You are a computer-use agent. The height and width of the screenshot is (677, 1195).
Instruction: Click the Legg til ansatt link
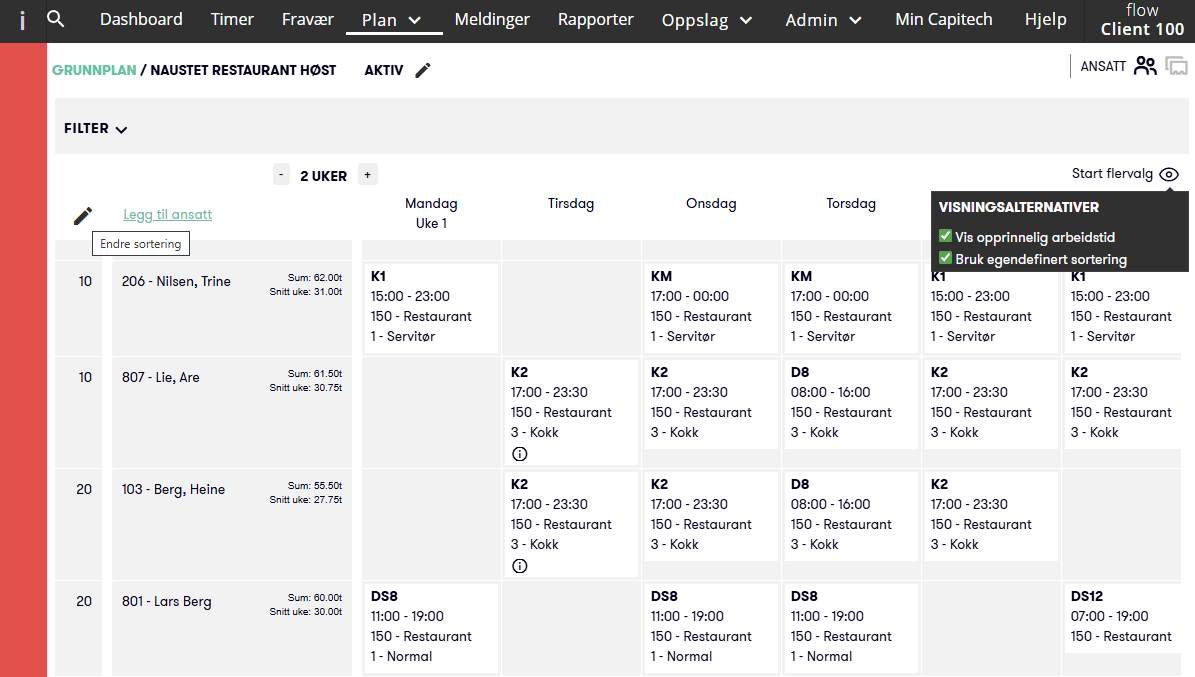167,214
